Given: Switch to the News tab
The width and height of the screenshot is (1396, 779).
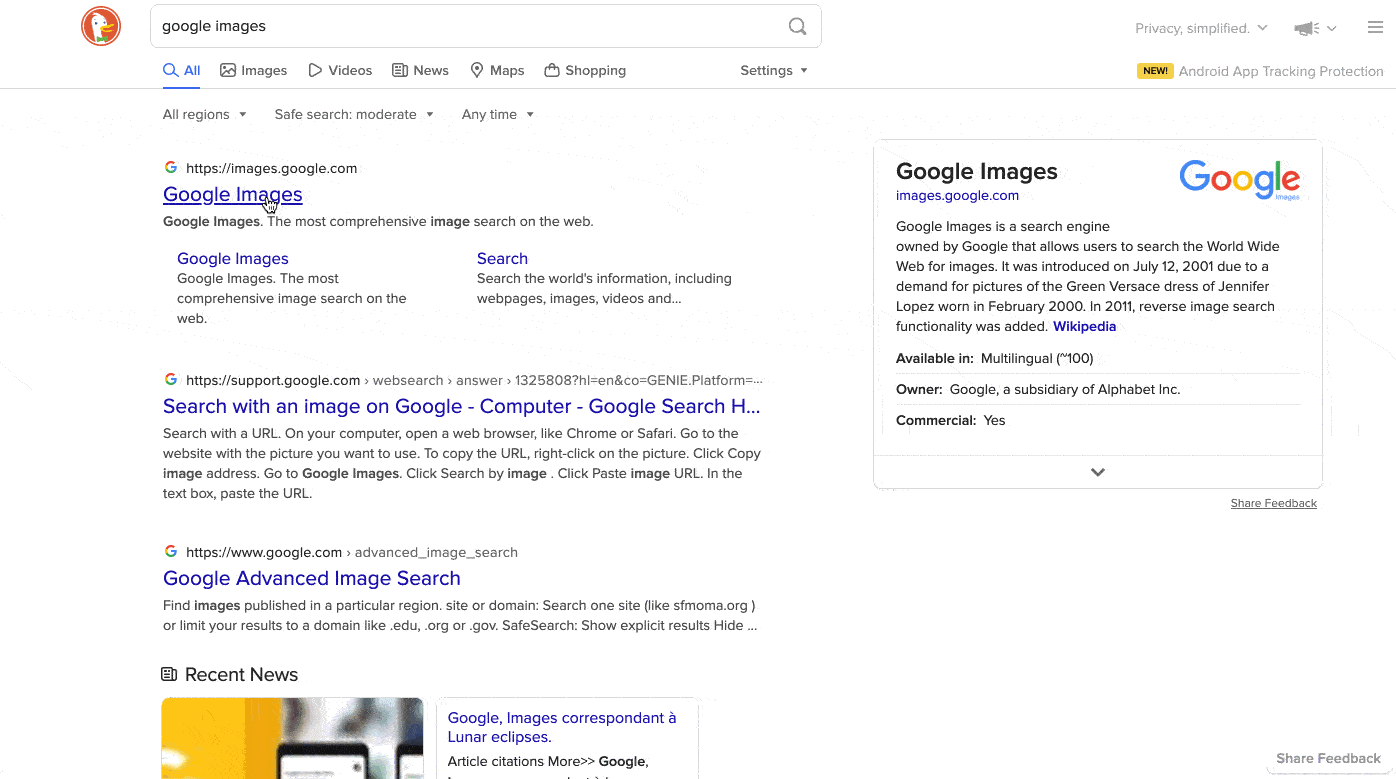Looking at the screenshot, I should point(420,71).
